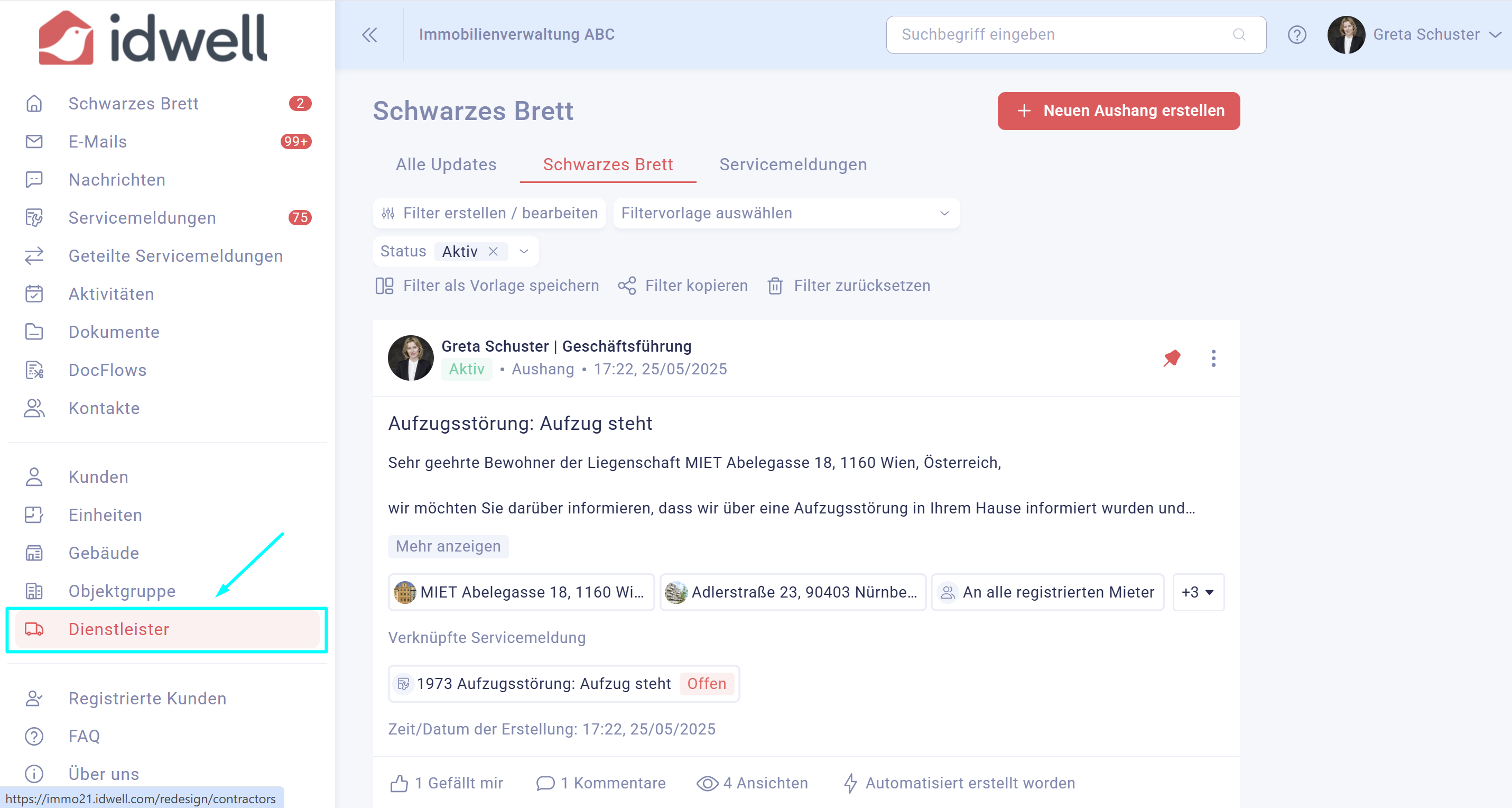The image size is (1512, 808).
Task: Switch to the Alle Updates tab
Action: (446, 164)
